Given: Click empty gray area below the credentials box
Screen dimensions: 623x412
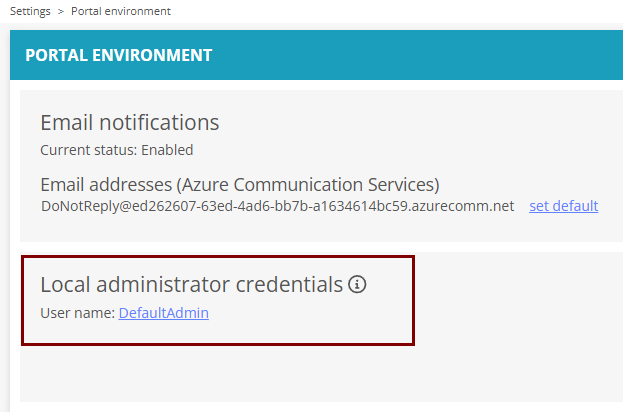Looking at the screenshot, I should coord(219,373).
